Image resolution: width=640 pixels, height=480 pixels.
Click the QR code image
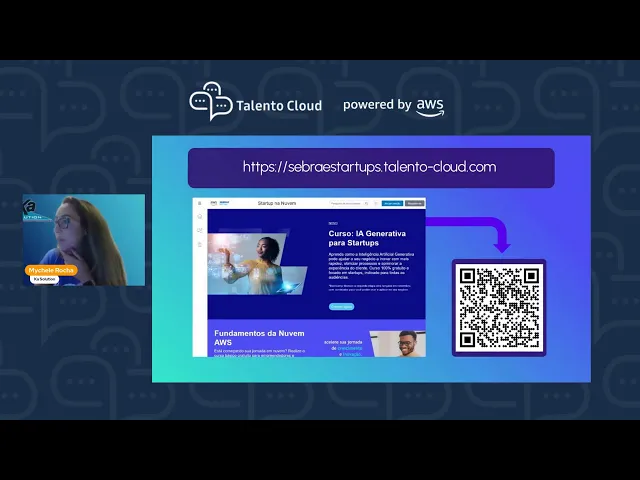point(499,308)
